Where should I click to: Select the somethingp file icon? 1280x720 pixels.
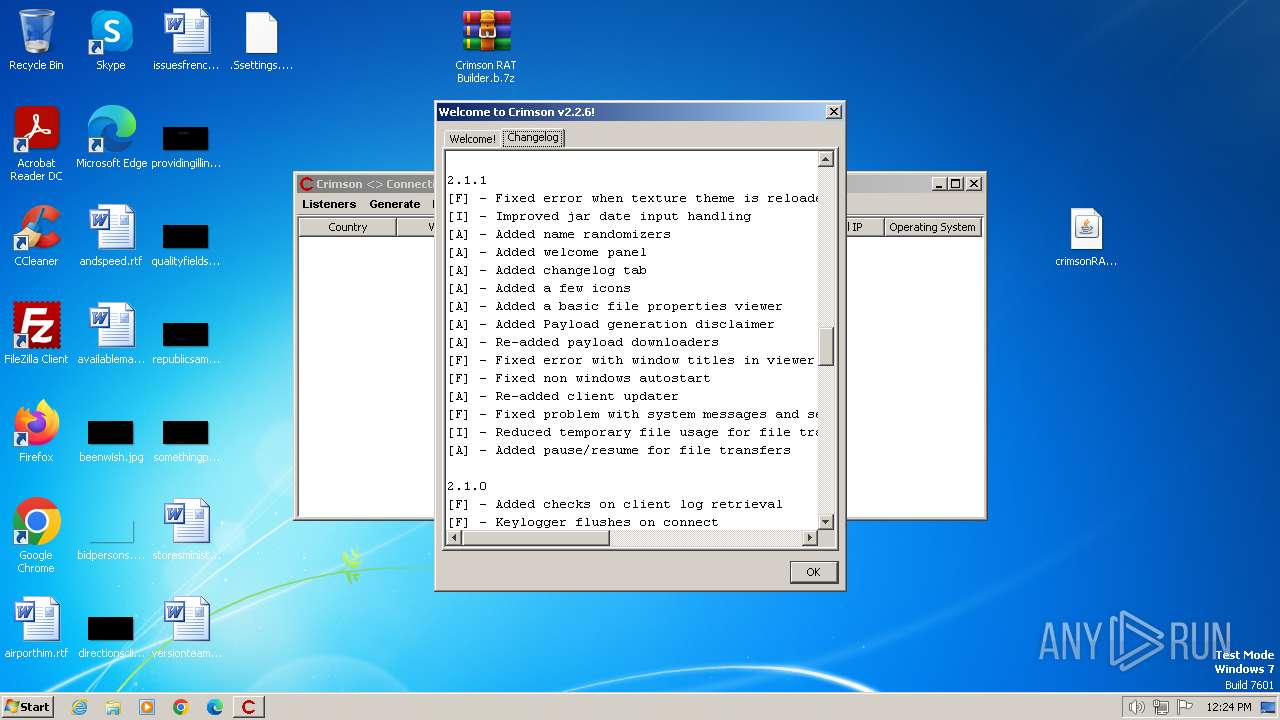click(x=186, y=440)
